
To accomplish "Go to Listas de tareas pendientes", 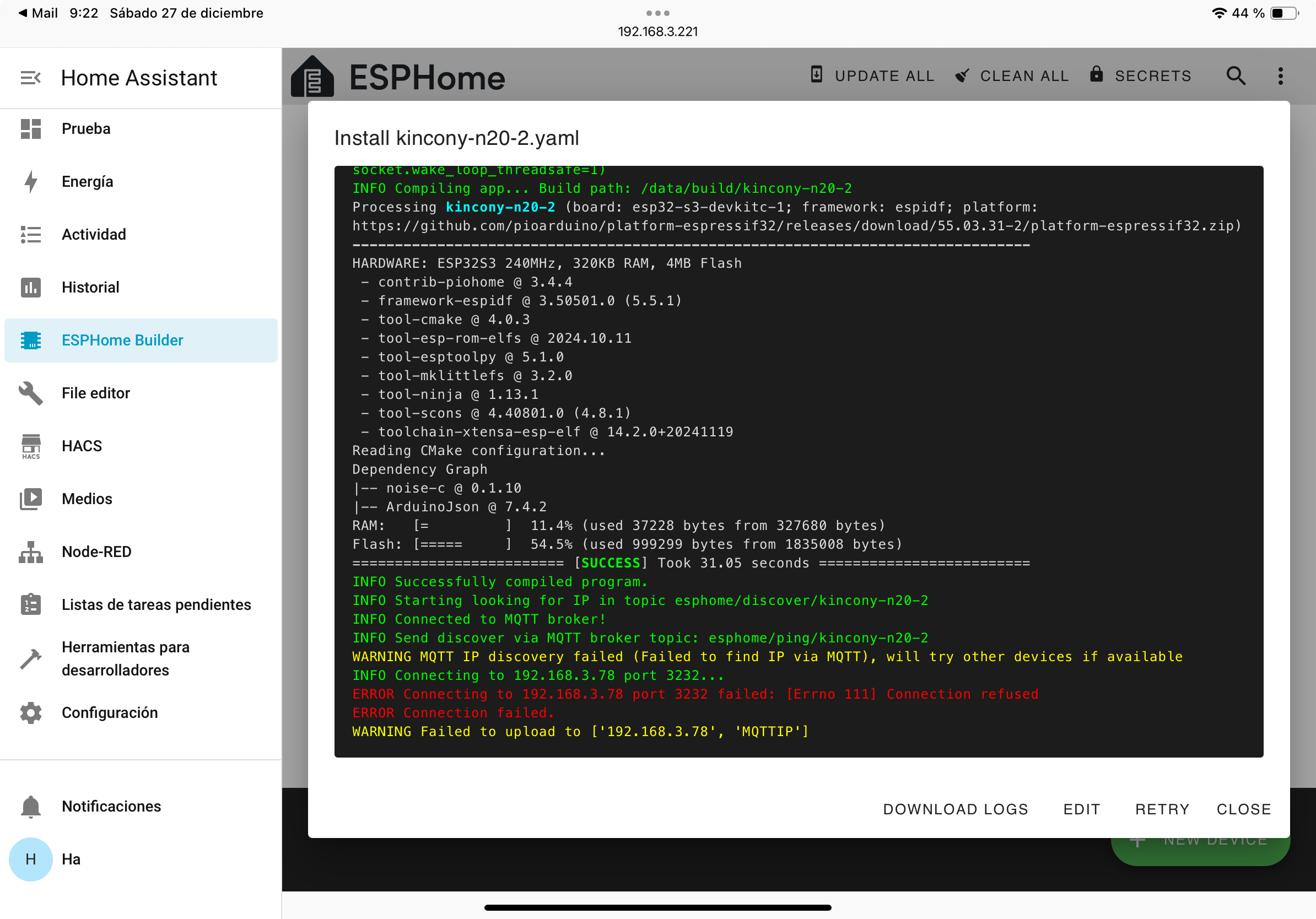I will click(x=156, y=604).
